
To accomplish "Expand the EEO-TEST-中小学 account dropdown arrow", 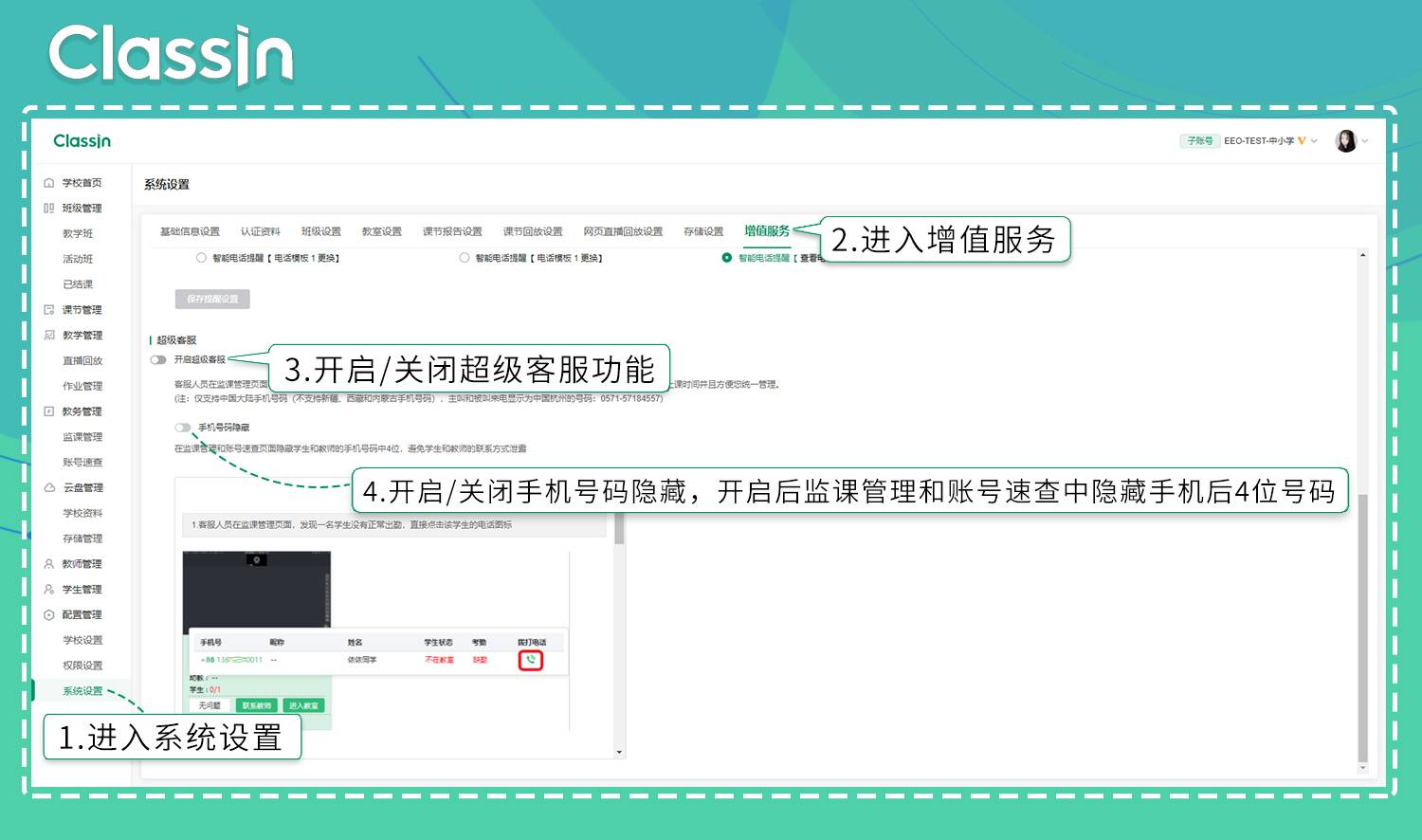I will click(1314, 141).
